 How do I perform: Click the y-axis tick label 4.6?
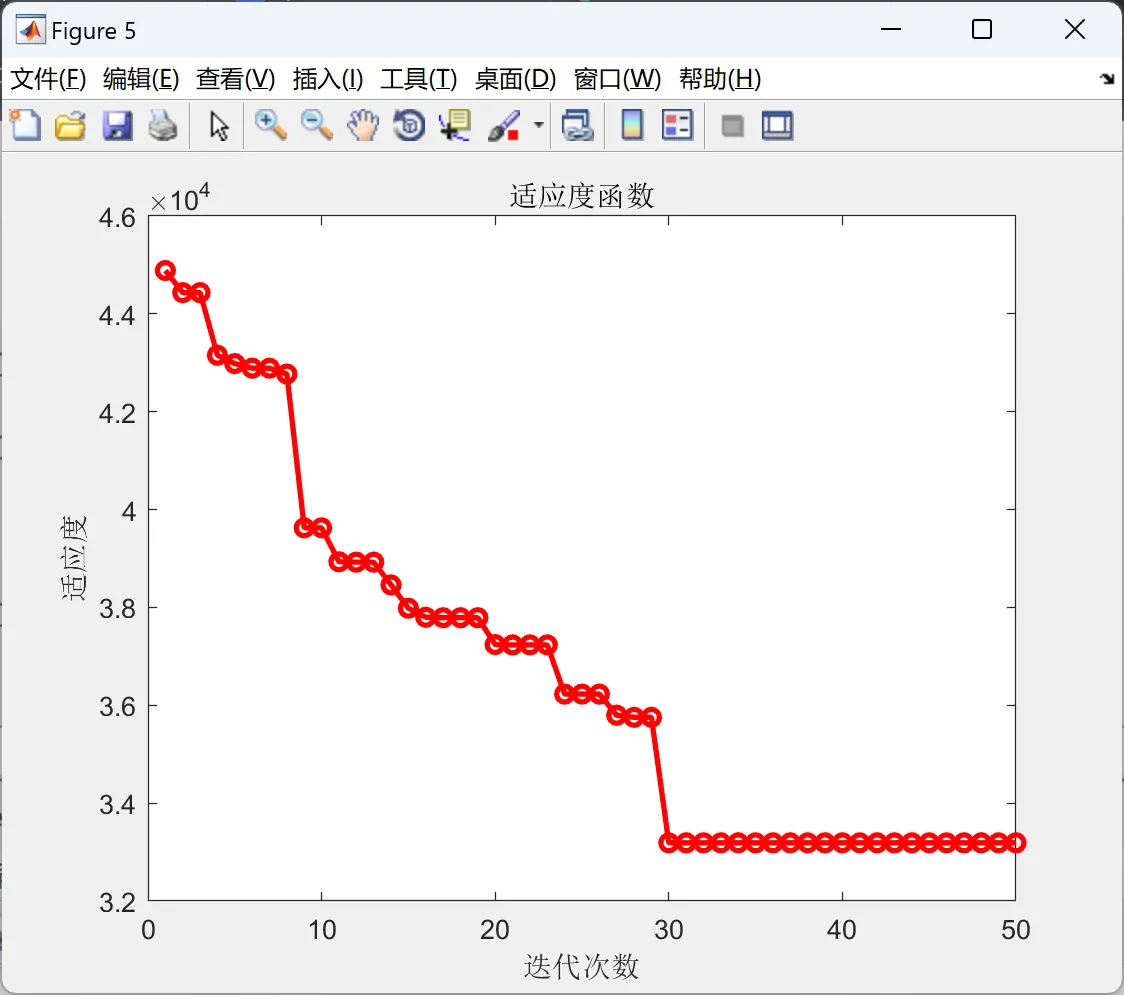[x=117, y=217]
